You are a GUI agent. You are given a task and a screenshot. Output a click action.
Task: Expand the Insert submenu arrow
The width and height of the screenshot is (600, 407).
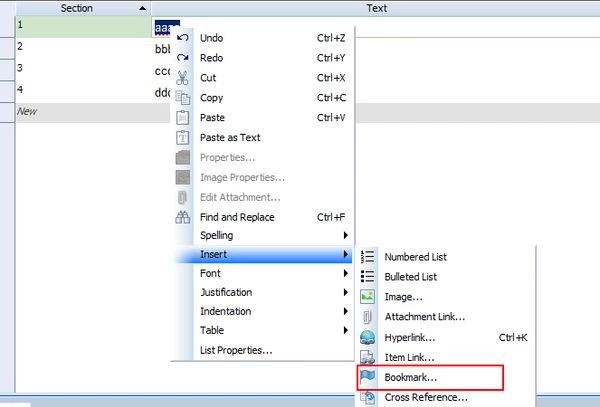(346, 254)
